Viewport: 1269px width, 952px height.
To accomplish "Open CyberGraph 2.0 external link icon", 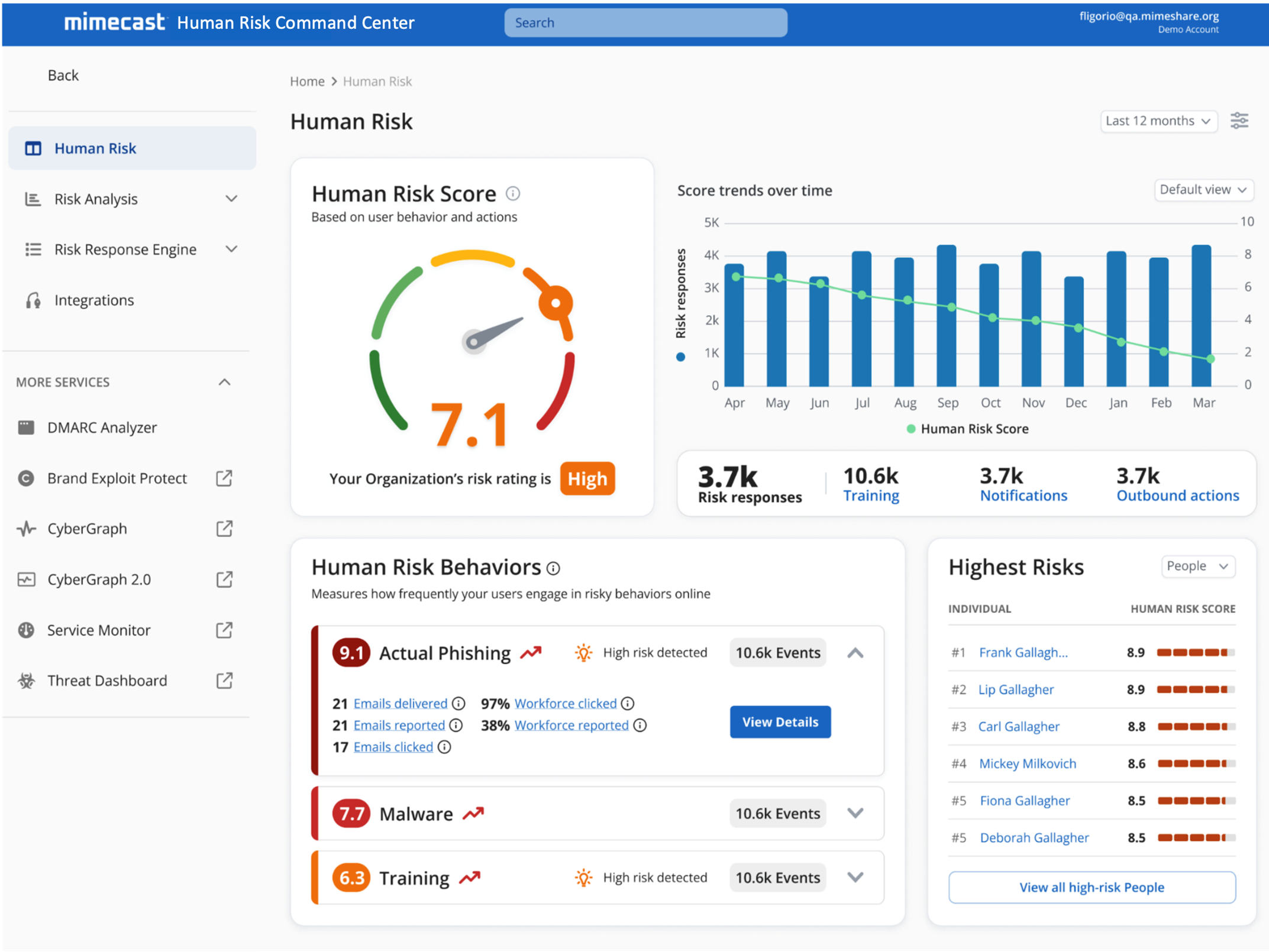I will (x=224, y=579).
